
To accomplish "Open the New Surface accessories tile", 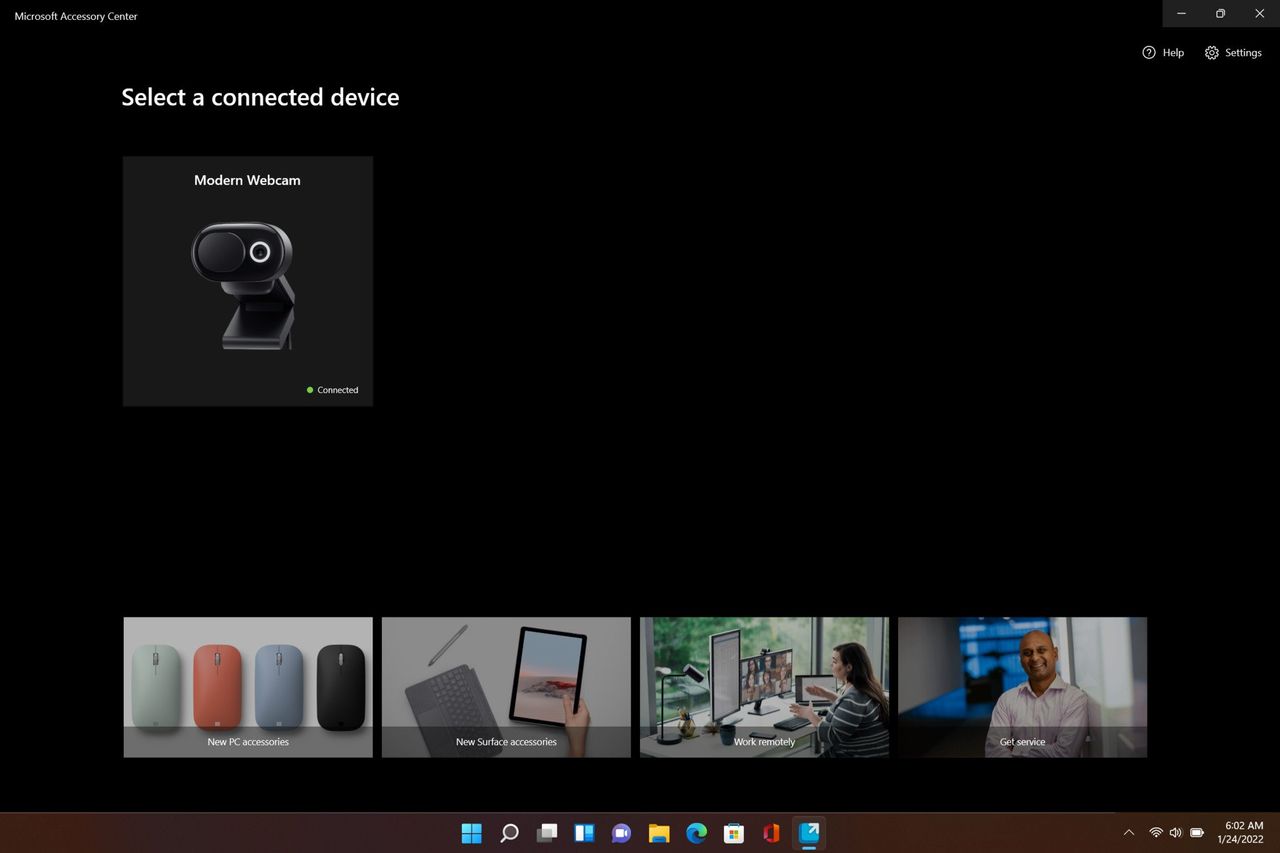I will (506, 687).
